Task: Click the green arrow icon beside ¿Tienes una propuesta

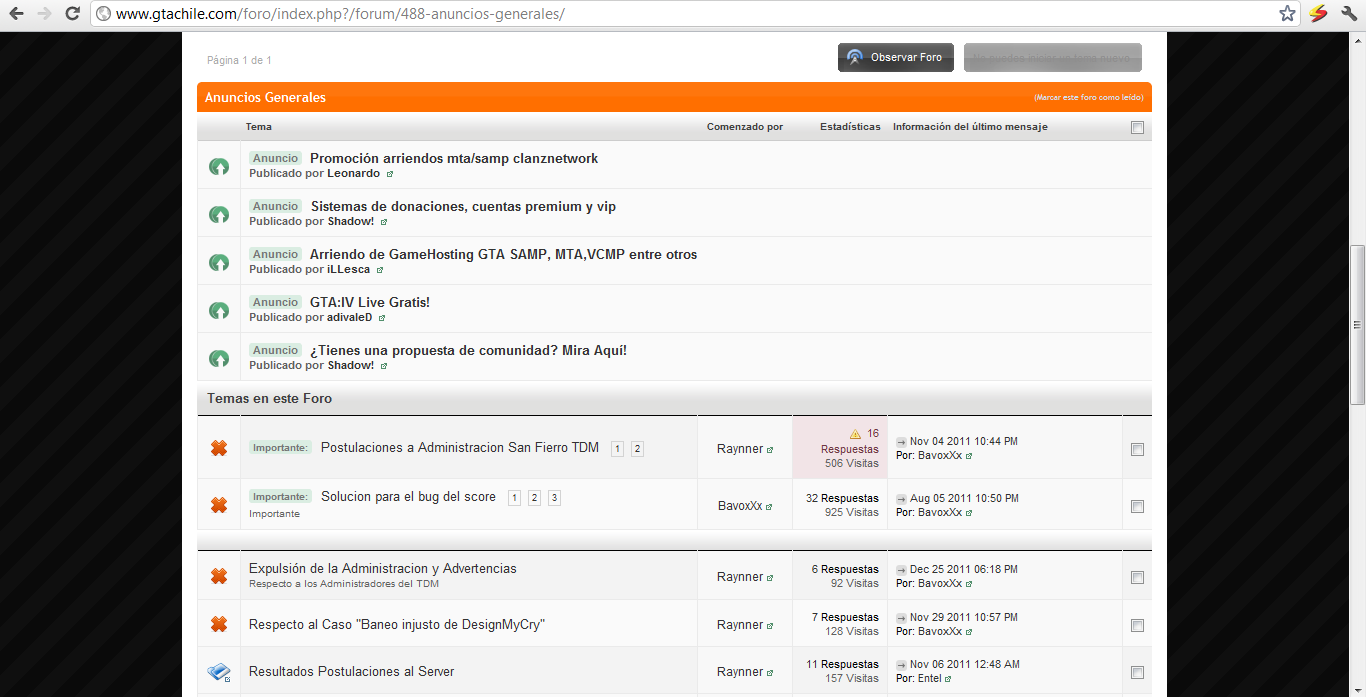Action: point(219,358)
